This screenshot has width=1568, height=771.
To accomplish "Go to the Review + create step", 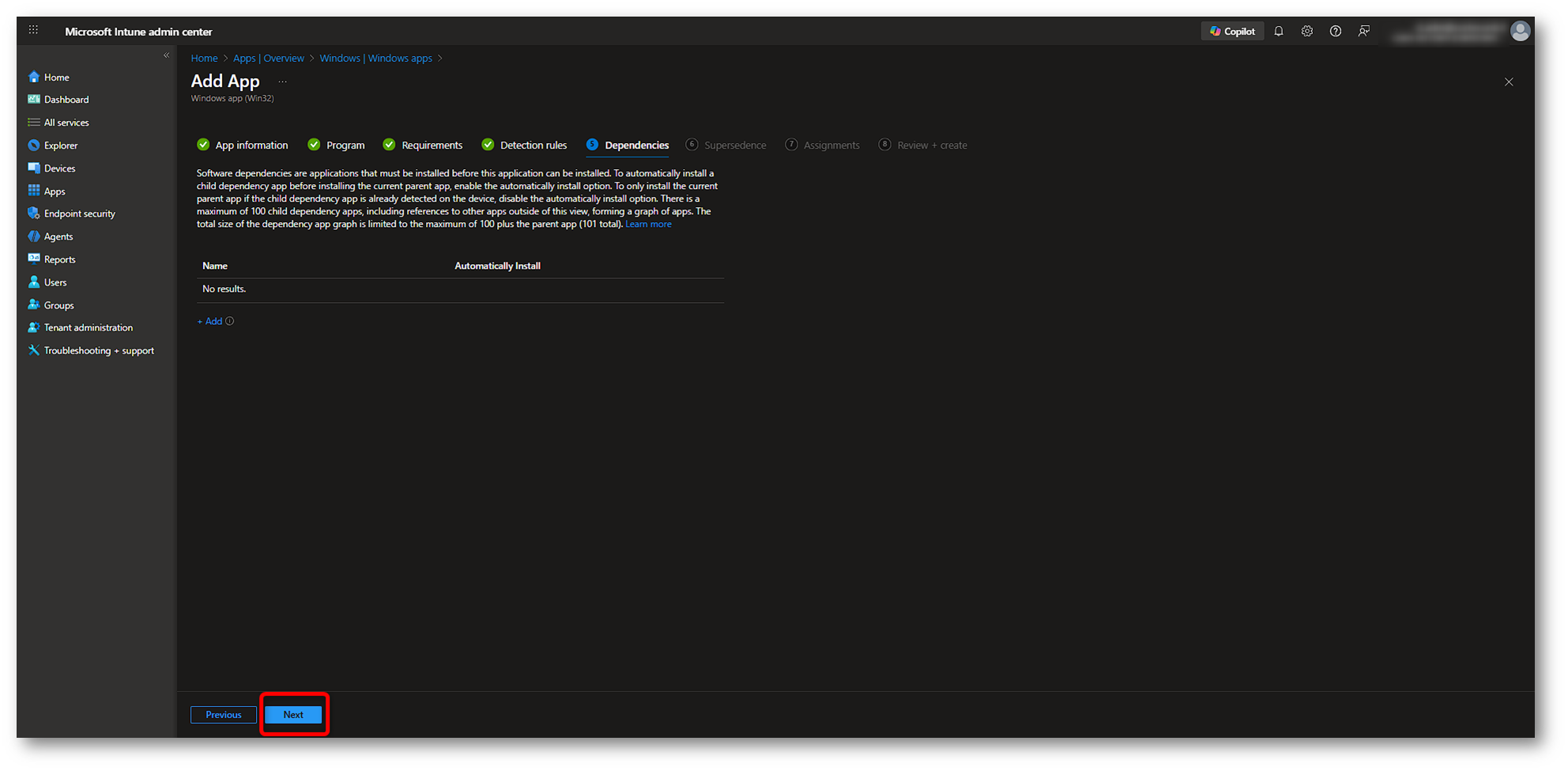I will pos(923,145).
